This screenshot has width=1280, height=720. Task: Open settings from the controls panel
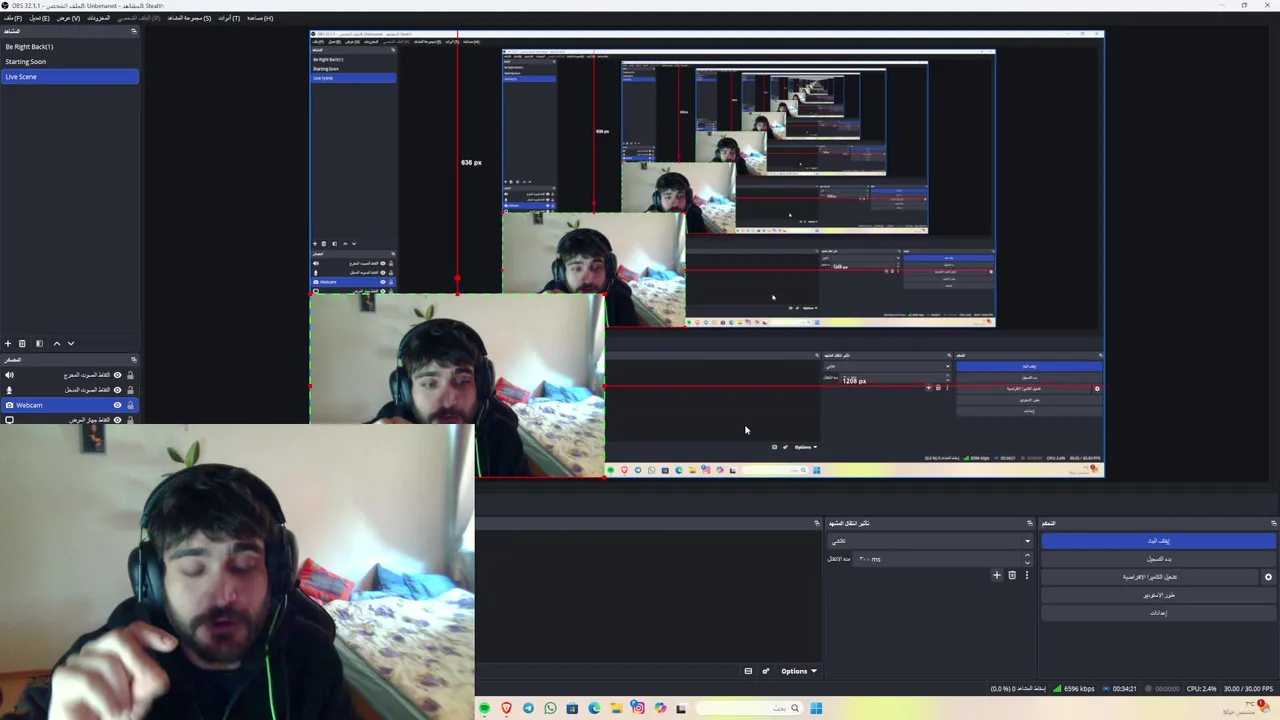(1158, 612)
